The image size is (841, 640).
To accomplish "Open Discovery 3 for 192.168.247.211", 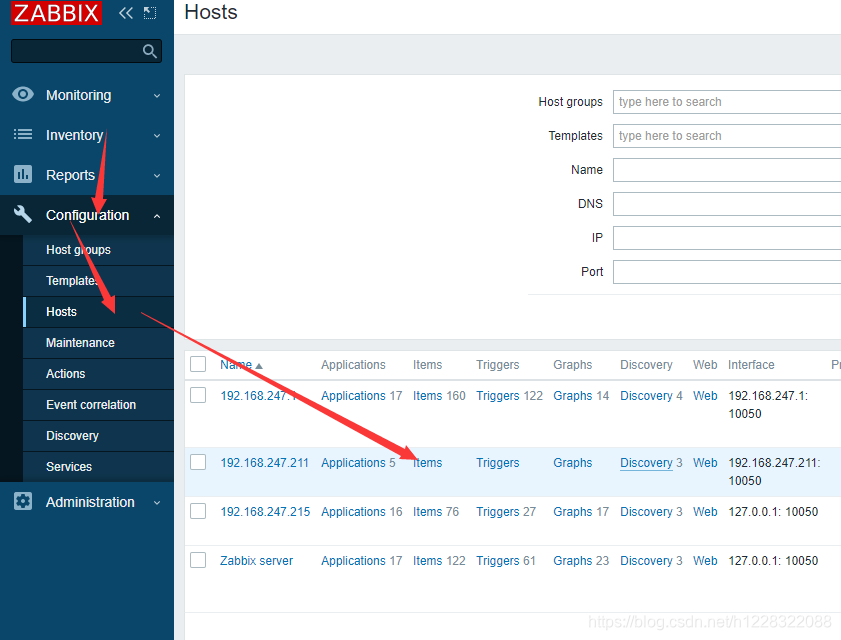I will pos(646,462).
